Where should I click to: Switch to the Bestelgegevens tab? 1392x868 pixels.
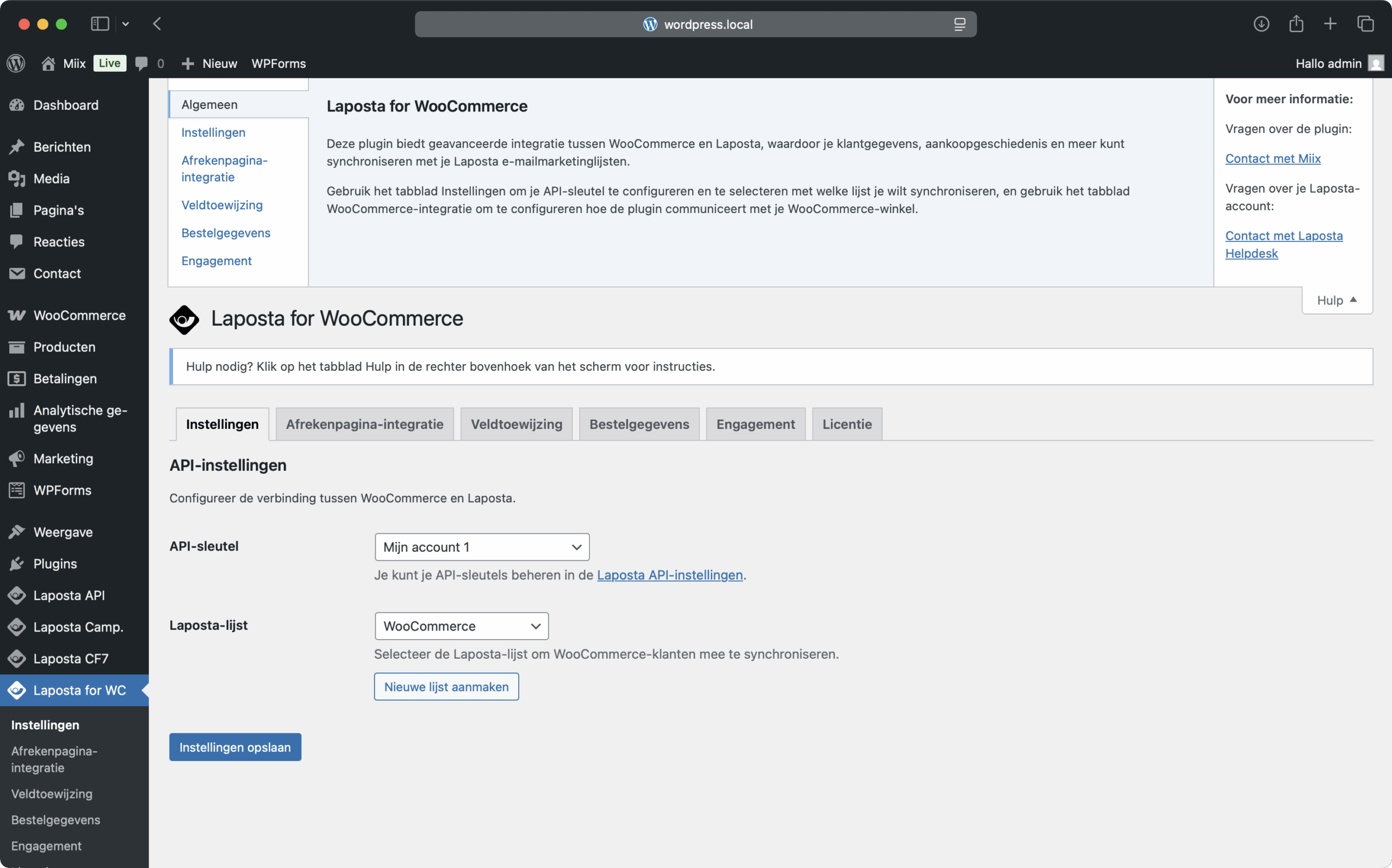pos(639,424)
